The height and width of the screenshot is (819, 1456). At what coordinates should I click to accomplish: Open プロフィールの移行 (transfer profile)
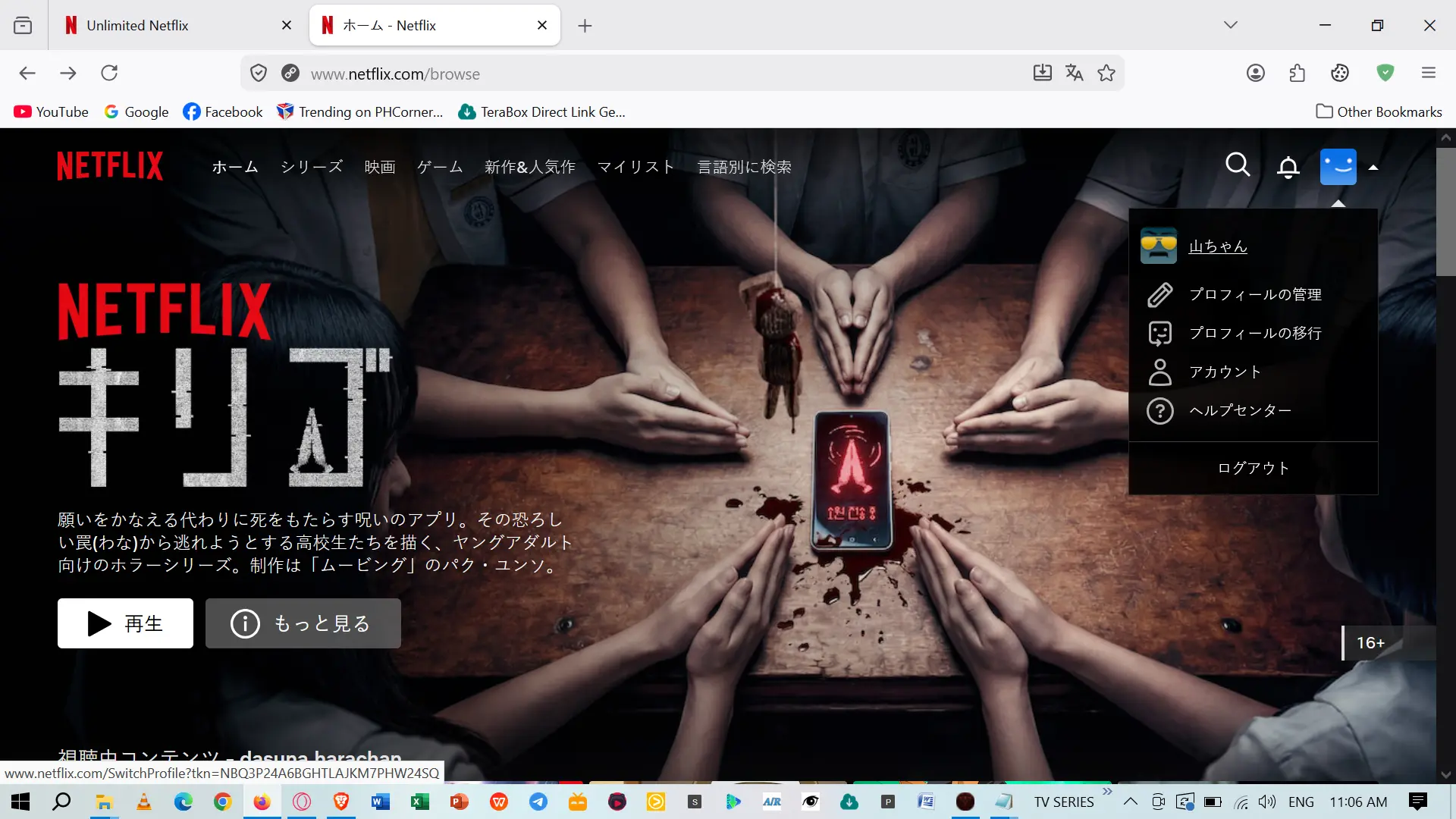(1255, 333)
